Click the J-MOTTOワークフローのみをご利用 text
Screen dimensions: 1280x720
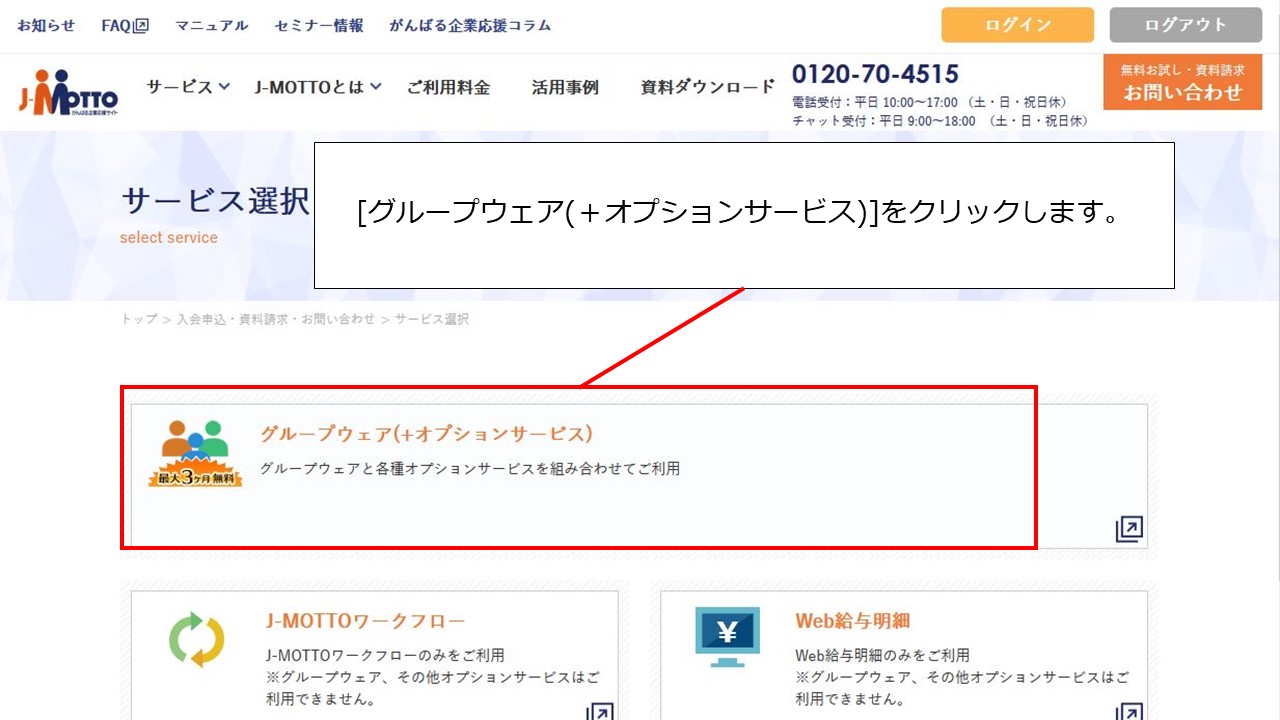pyautogui.click(x=385, y=656)
